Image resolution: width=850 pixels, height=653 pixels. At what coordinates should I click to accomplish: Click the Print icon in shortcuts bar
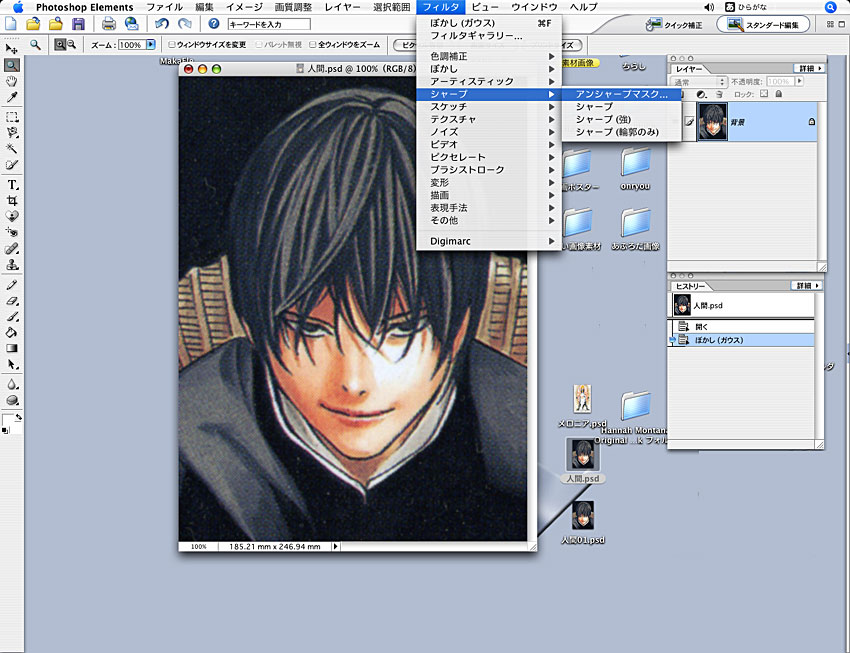pyautogui.click(x=108, y=24)
